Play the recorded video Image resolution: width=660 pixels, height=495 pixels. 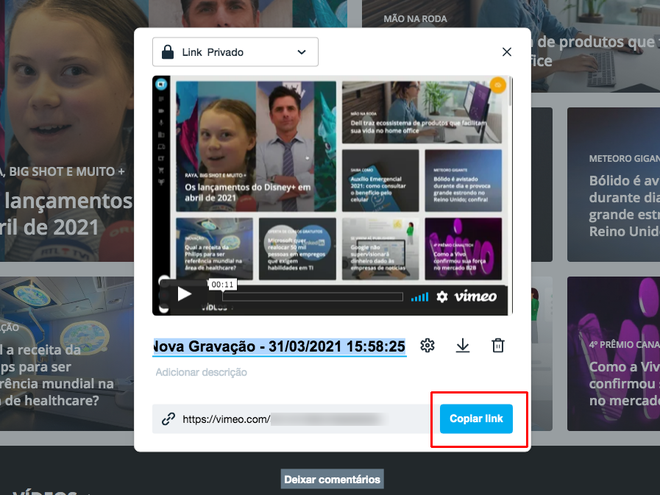[184, 294]
